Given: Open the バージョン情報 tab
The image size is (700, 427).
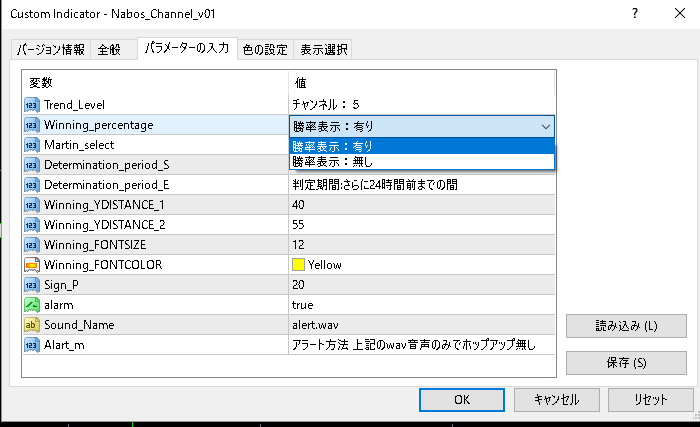Looking at the screenshot, I should coord(51,50).
